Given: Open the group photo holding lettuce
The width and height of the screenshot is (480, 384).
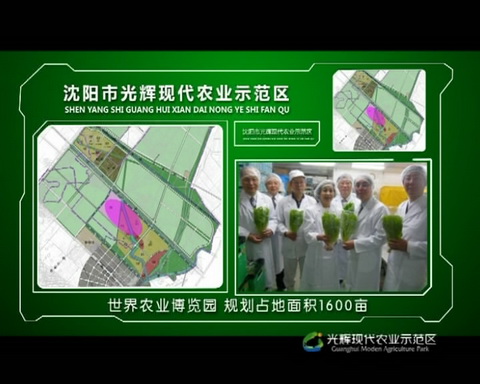Looking at the screenshot, I should coord(333,227).
